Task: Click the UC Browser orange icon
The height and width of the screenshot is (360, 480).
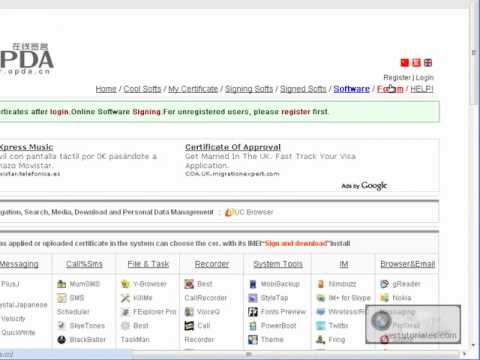Action: tap(229, 212)
